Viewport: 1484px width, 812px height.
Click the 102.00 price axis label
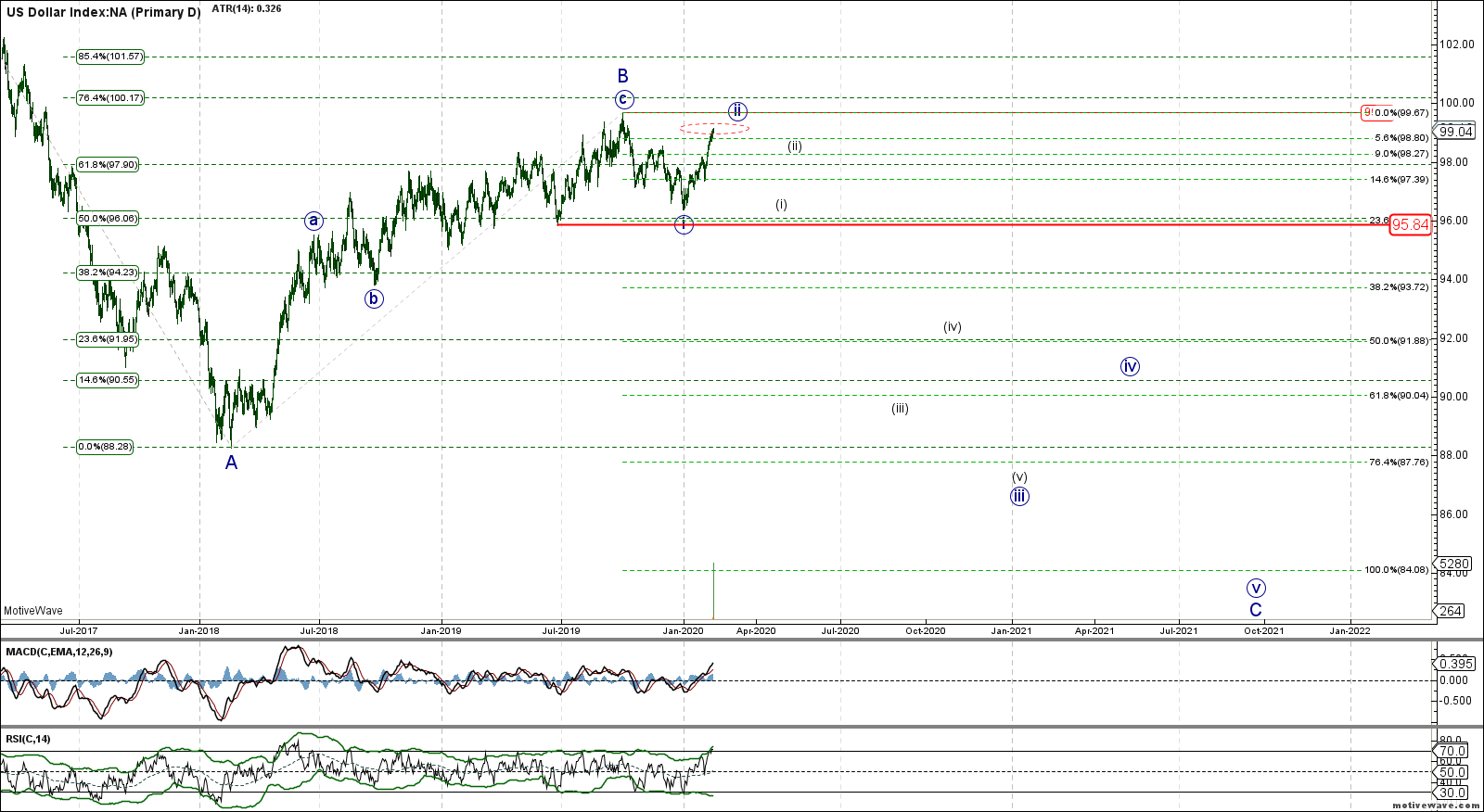(x=1456, y=44)
